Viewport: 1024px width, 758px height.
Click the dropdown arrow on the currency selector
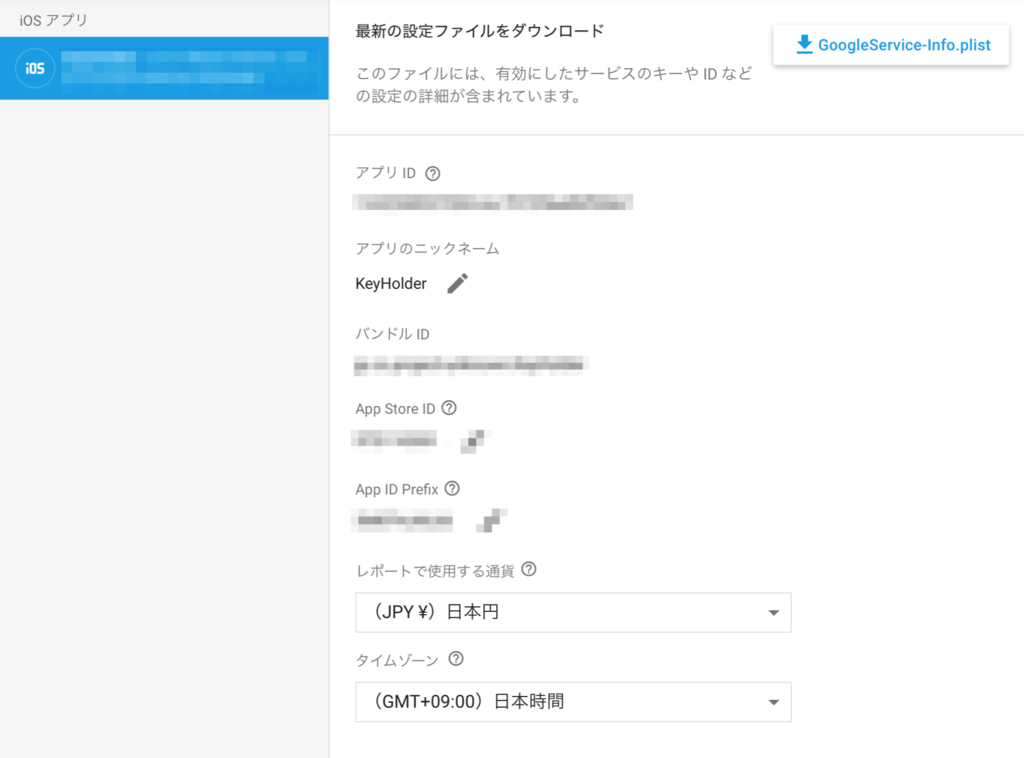[x=774, y=612]
